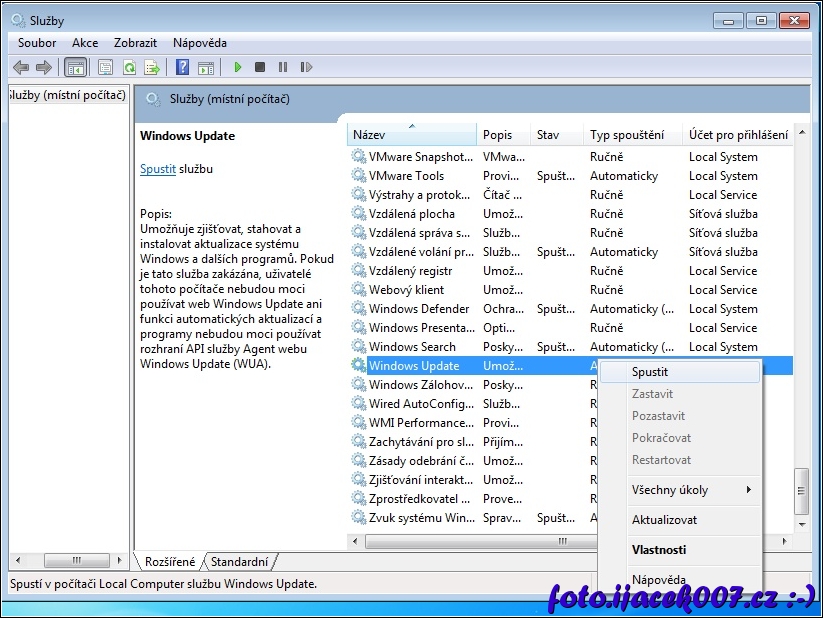Sort services by the Název column header

coord(411,135)
